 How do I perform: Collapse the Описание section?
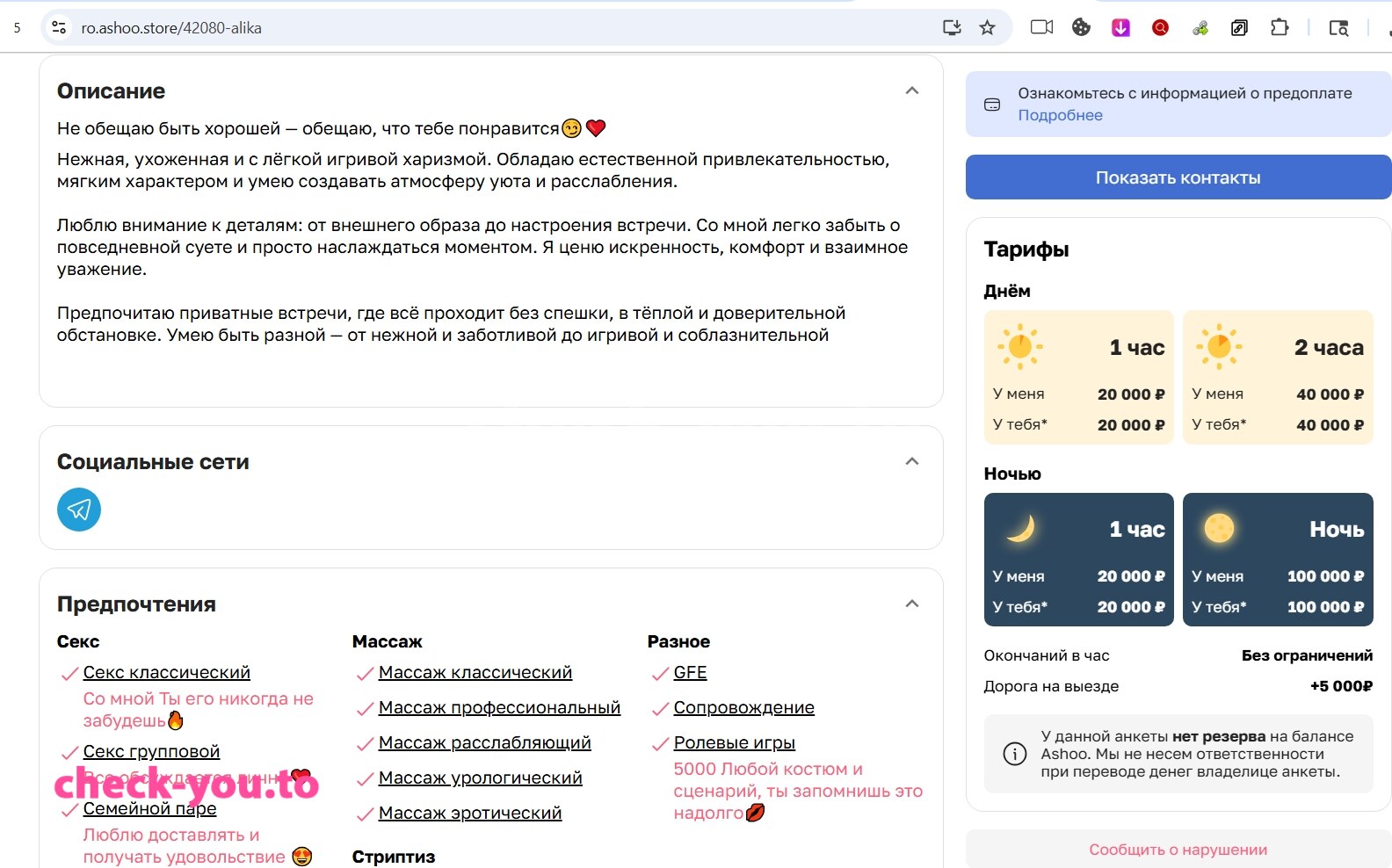[x=912, y=90]
